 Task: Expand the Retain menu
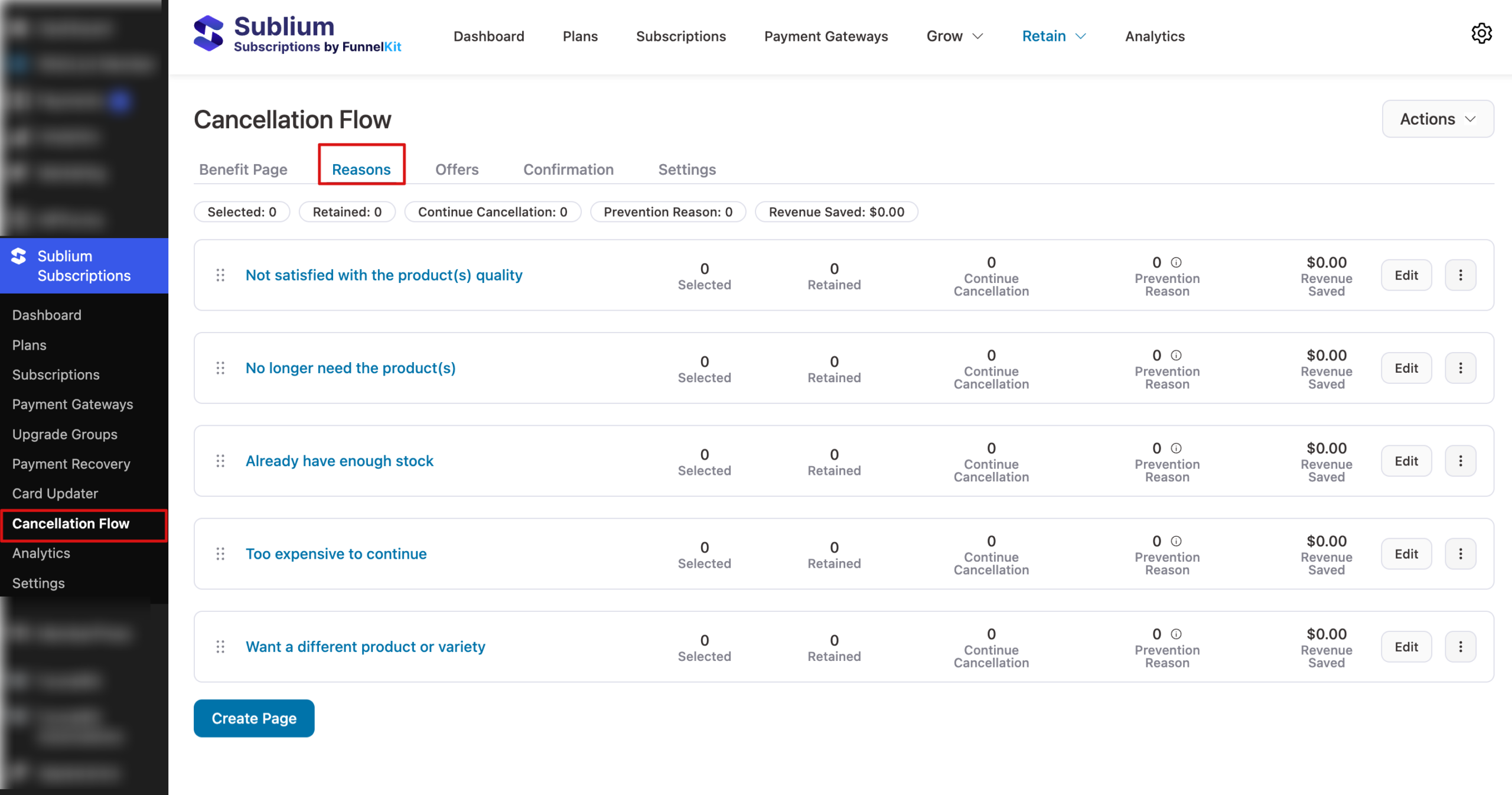[1053, 36]
